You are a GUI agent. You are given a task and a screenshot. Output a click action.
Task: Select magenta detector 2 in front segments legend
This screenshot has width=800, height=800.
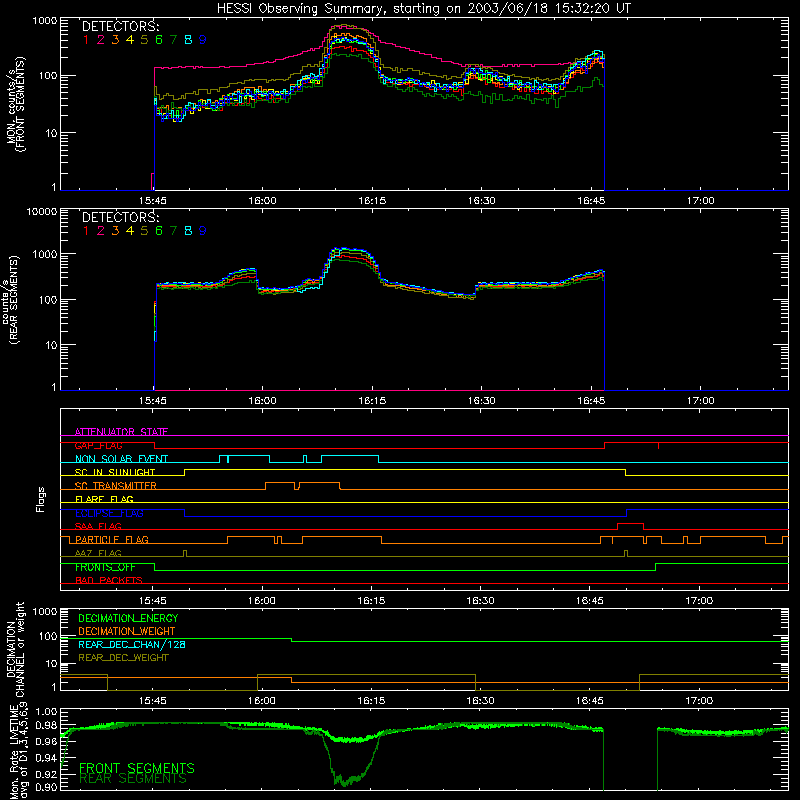(101, 40)
